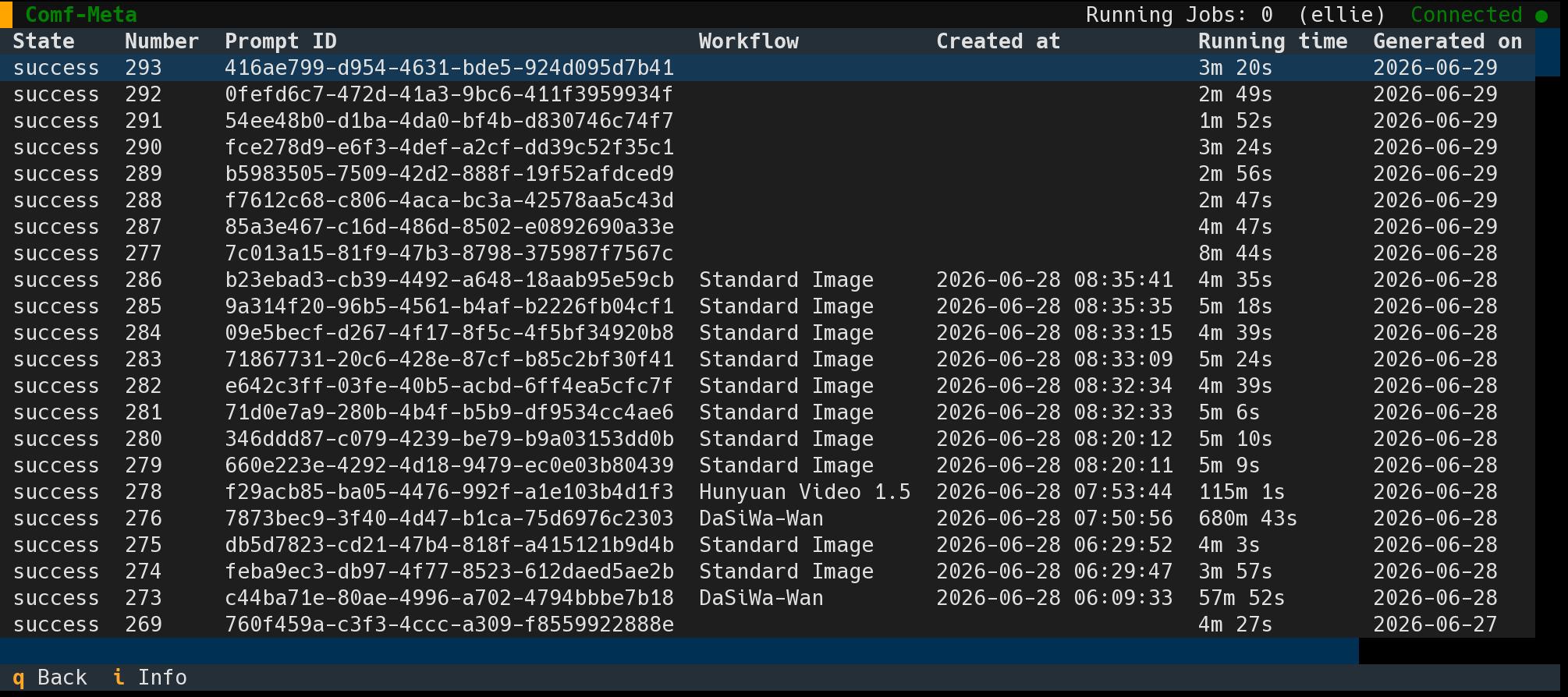Screen dimensions: 1568x697
Task: Click running time 3m 20s
Action: (1236, 68)
